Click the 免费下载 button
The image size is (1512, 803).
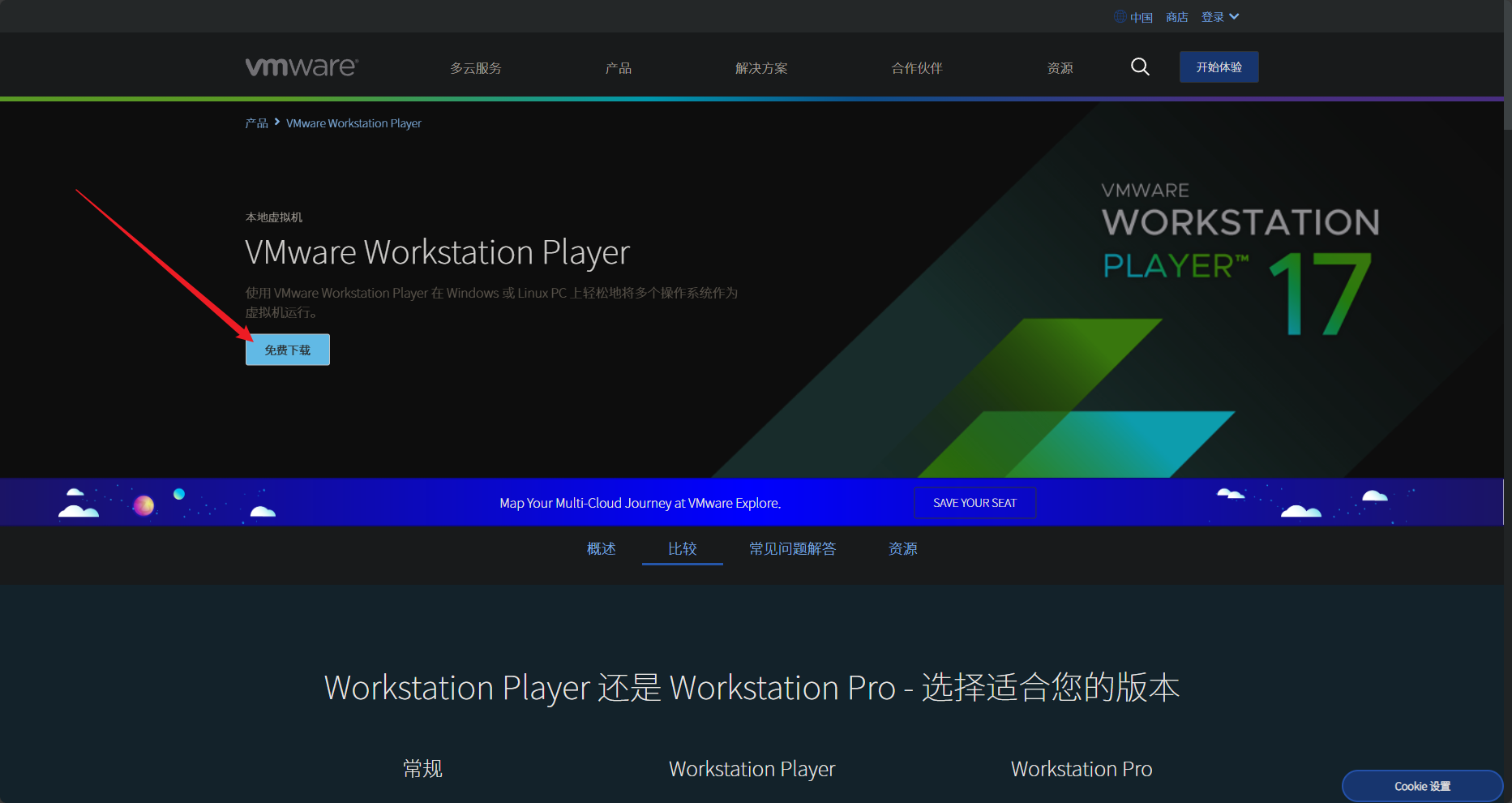pos(288,350)
